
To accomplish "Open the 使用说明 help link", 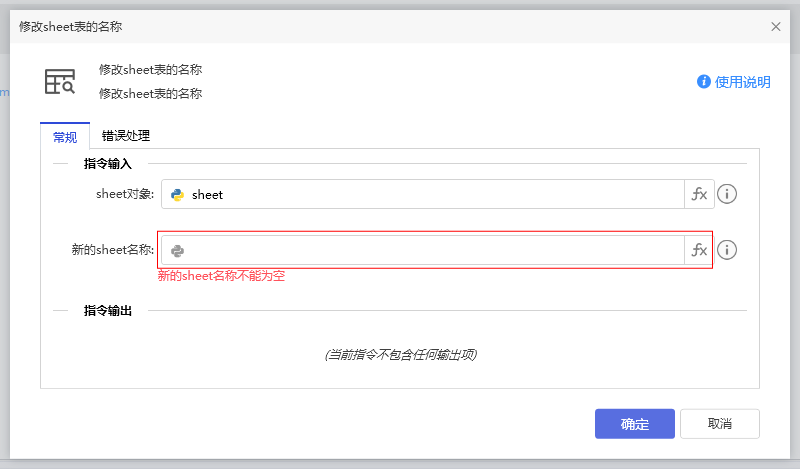I will pos(743,82).
